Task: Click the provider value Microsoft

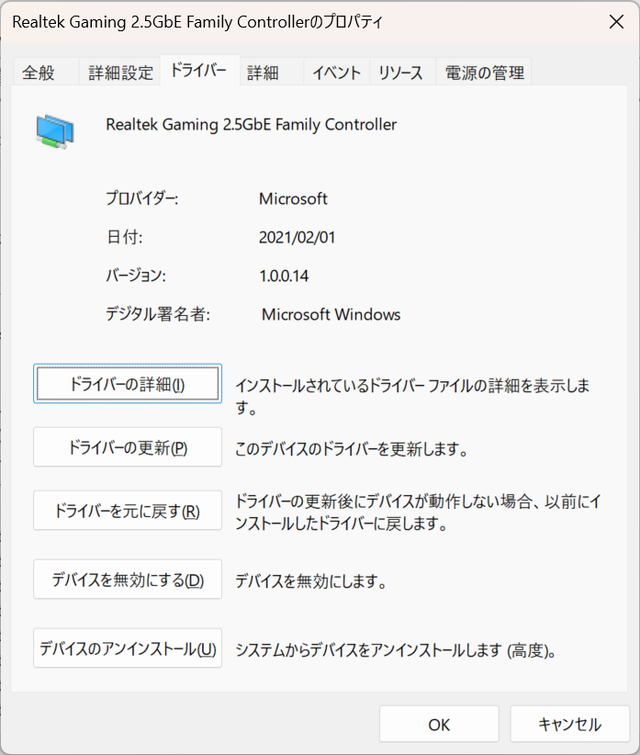Action: pyautogui.click(x=293, y=198)
